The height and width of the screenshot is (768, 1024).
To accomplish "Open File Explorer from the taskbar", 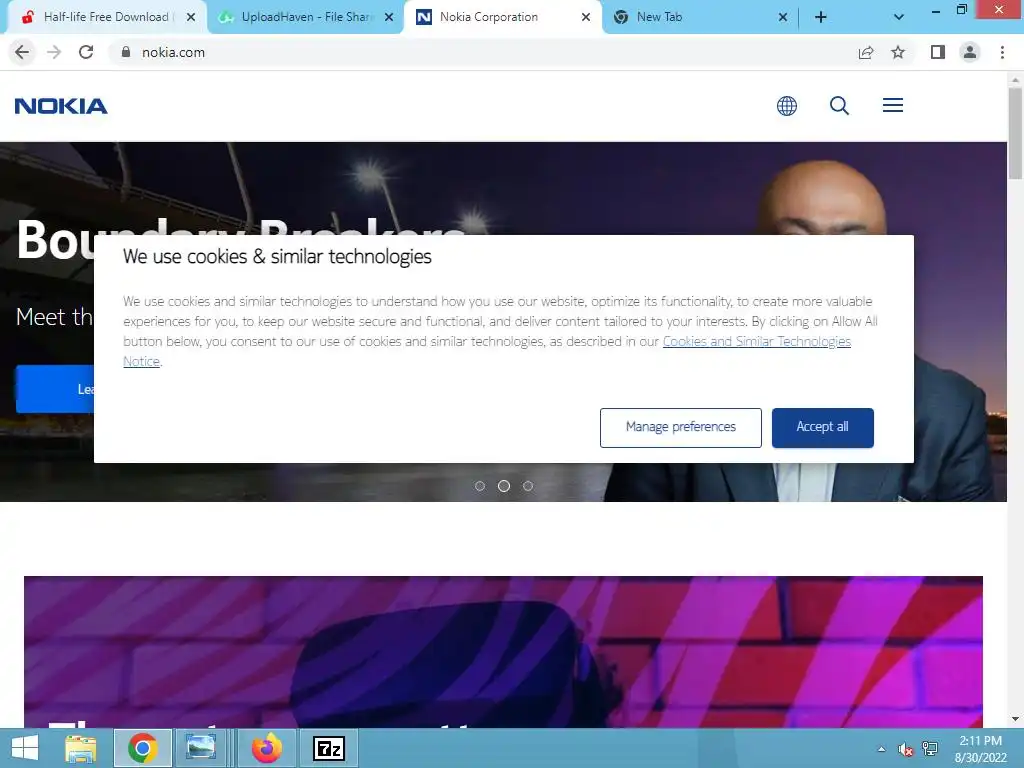I will [x=80, y=748].
